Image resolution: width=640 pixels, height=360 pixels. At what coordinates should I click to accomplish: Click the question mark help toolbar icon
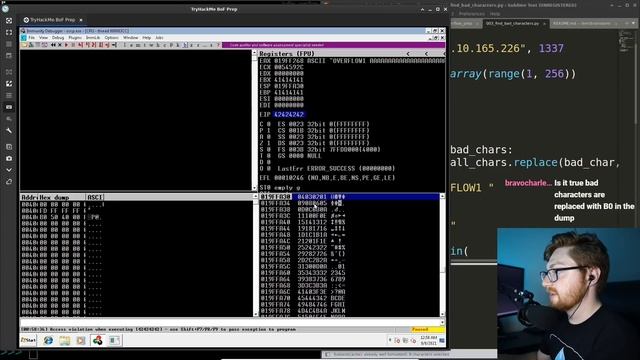[218, 45]
